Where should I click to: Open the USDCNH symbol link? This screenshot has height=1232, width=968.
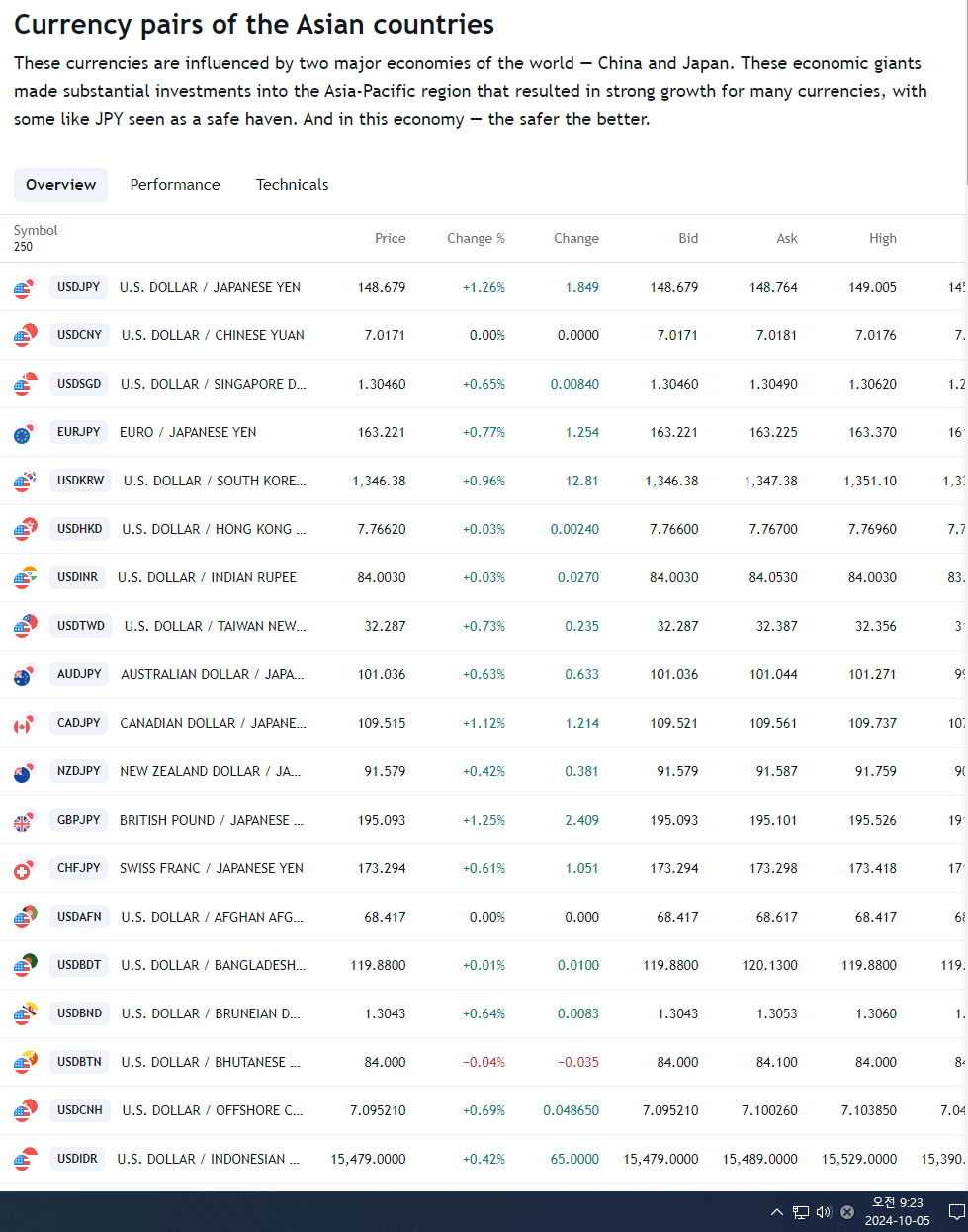coord(80,1110)
